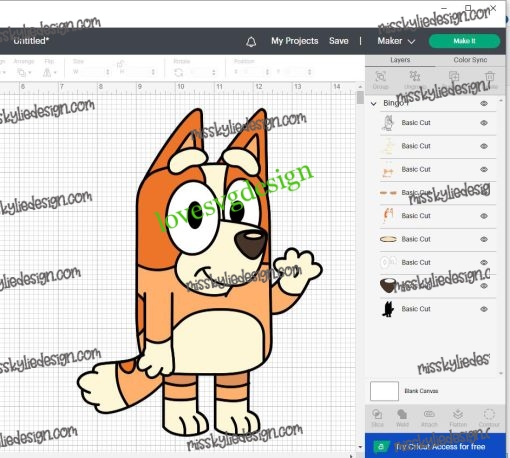Select the Flatten tool
The height and width of the screenshot is (458, 510).
click(x=458, y=418)
